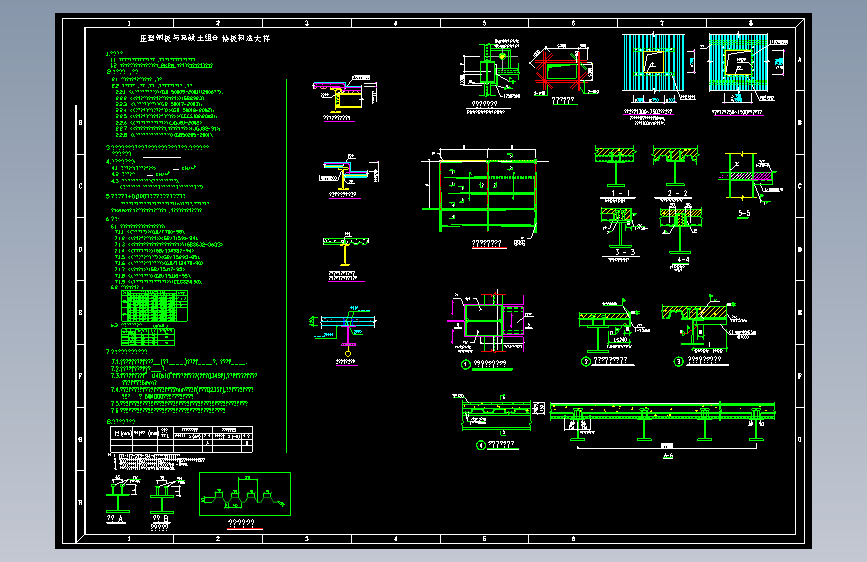Select the floor framing plan with red vertical gridlines
Image resolution: width=867 pixels, height=562 pixels.
click(485, 191)
